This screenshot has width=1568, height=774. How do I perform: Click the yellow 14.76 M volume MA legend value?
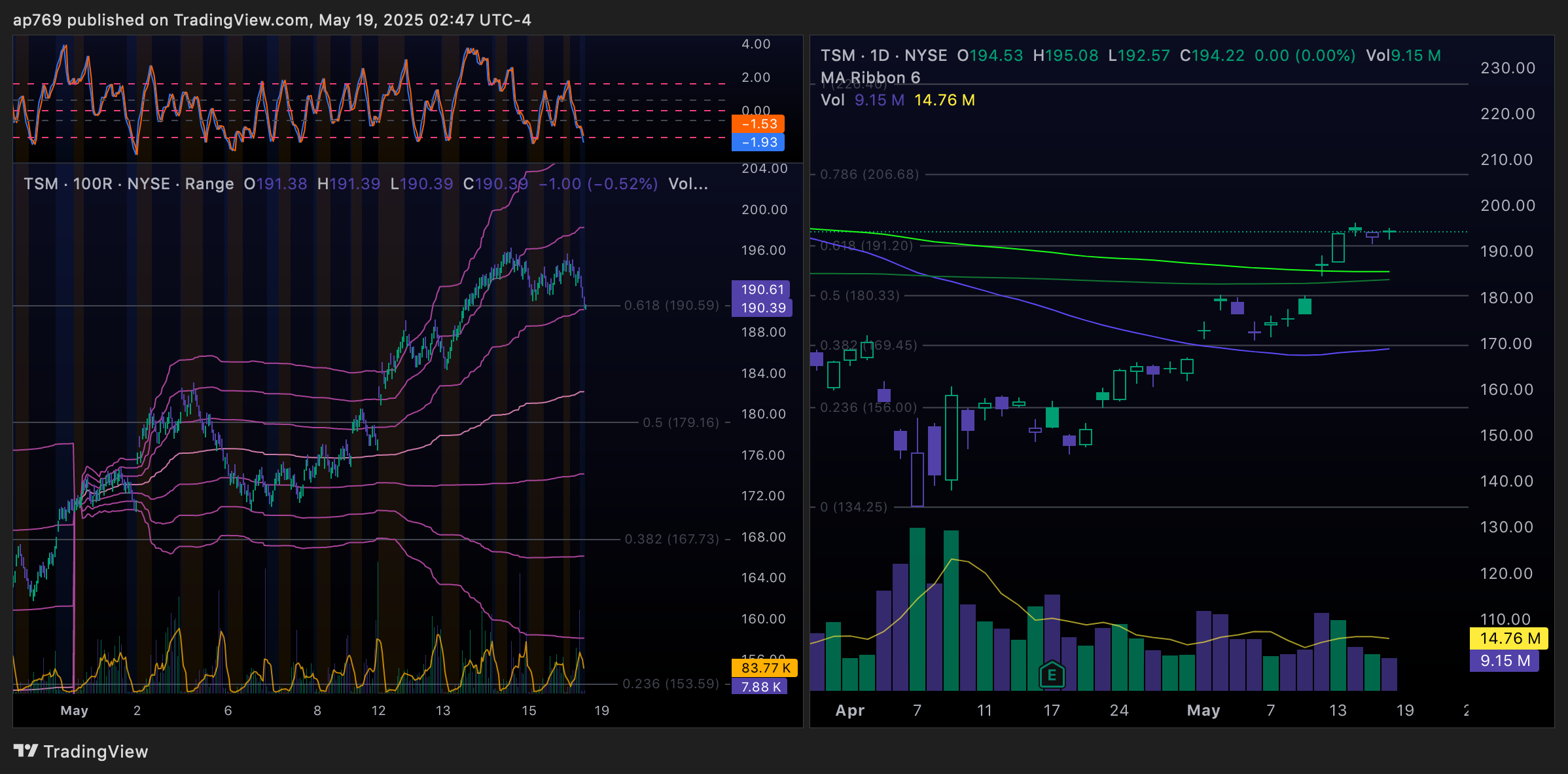[944, 100]
